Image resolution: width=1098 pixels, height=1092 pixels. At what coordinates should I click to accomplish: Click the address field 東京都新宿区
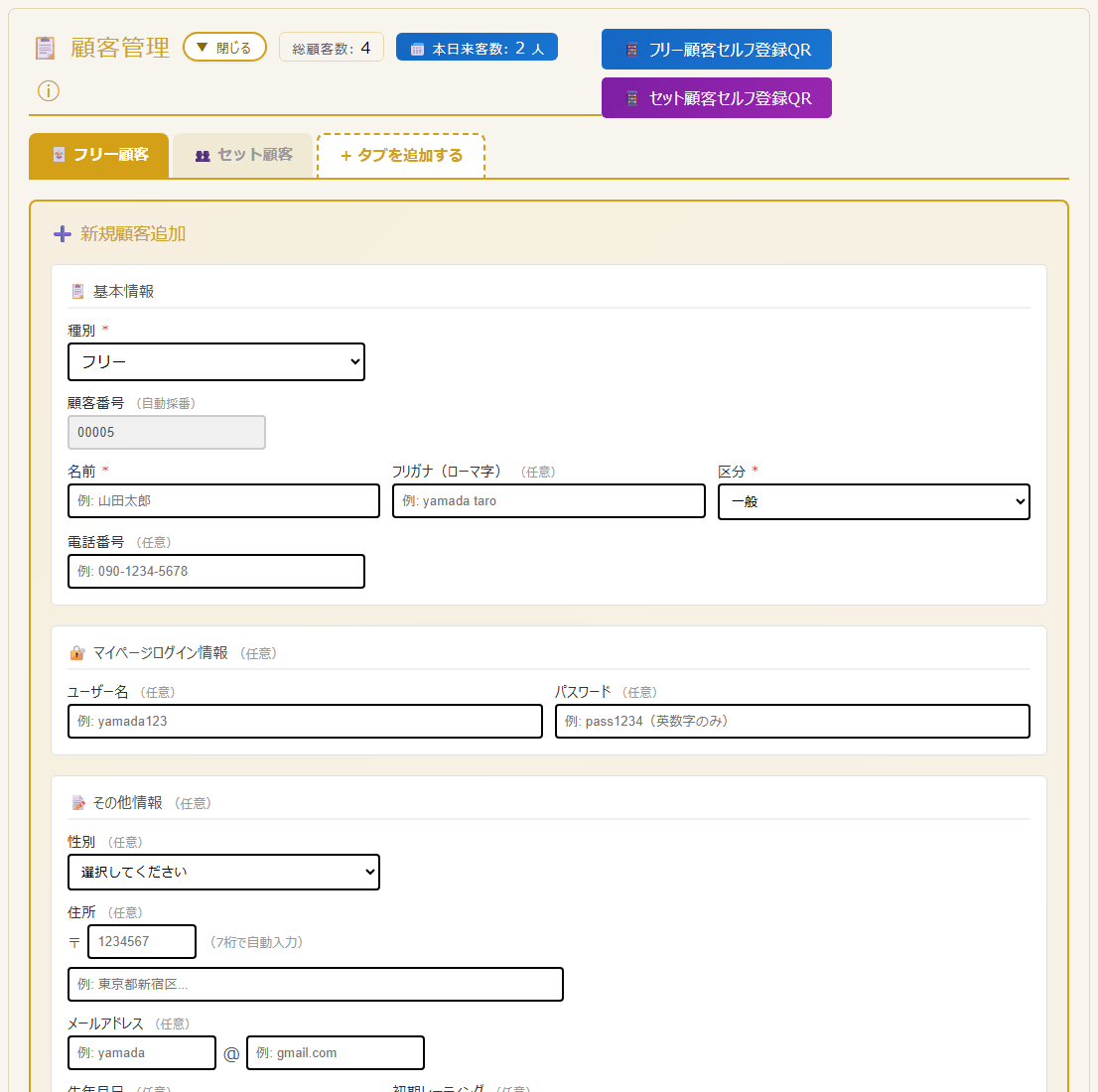coord(315,984)
